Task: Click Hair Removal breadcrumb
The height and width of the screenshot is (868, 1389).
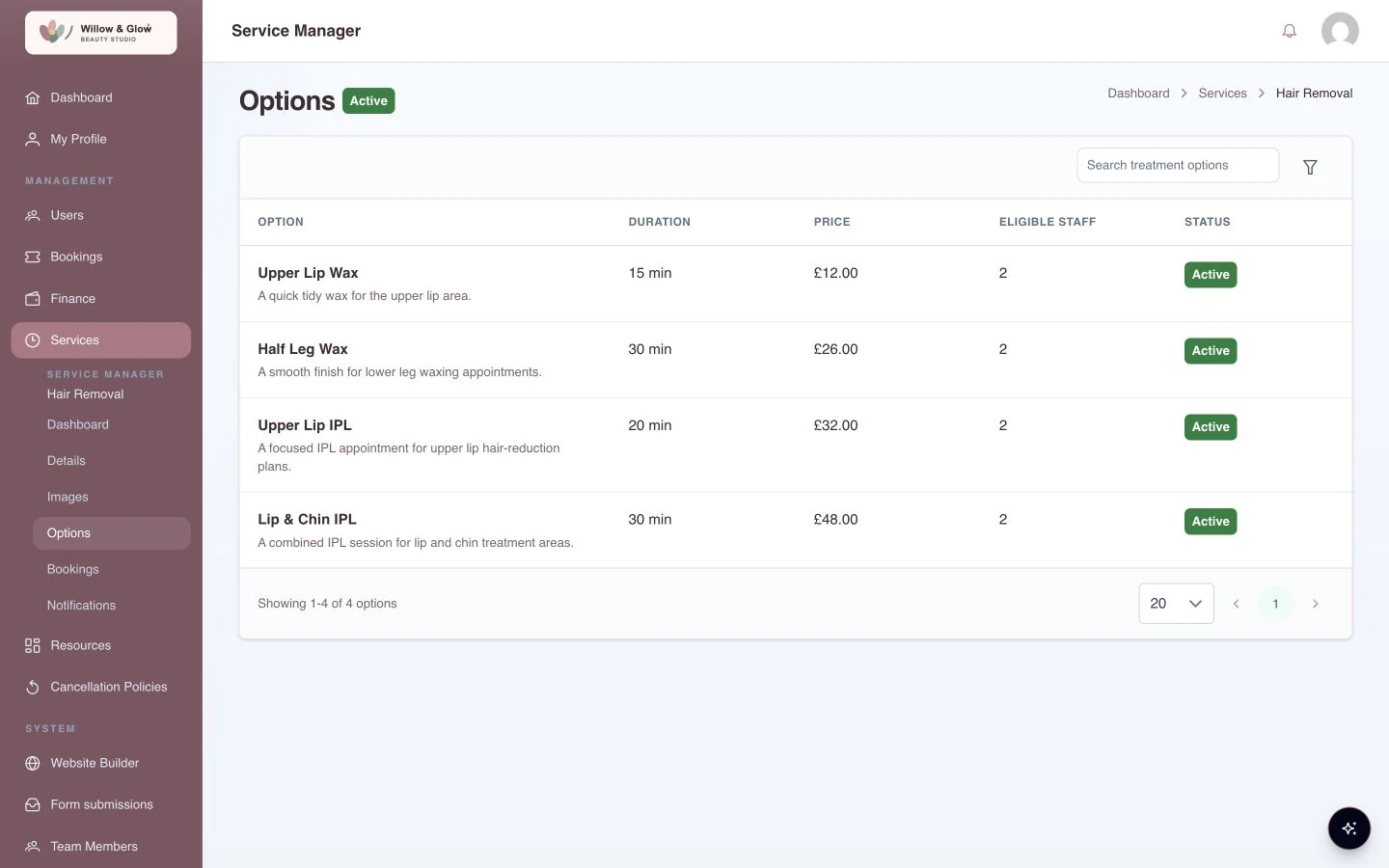Action: pos(1314,94)
